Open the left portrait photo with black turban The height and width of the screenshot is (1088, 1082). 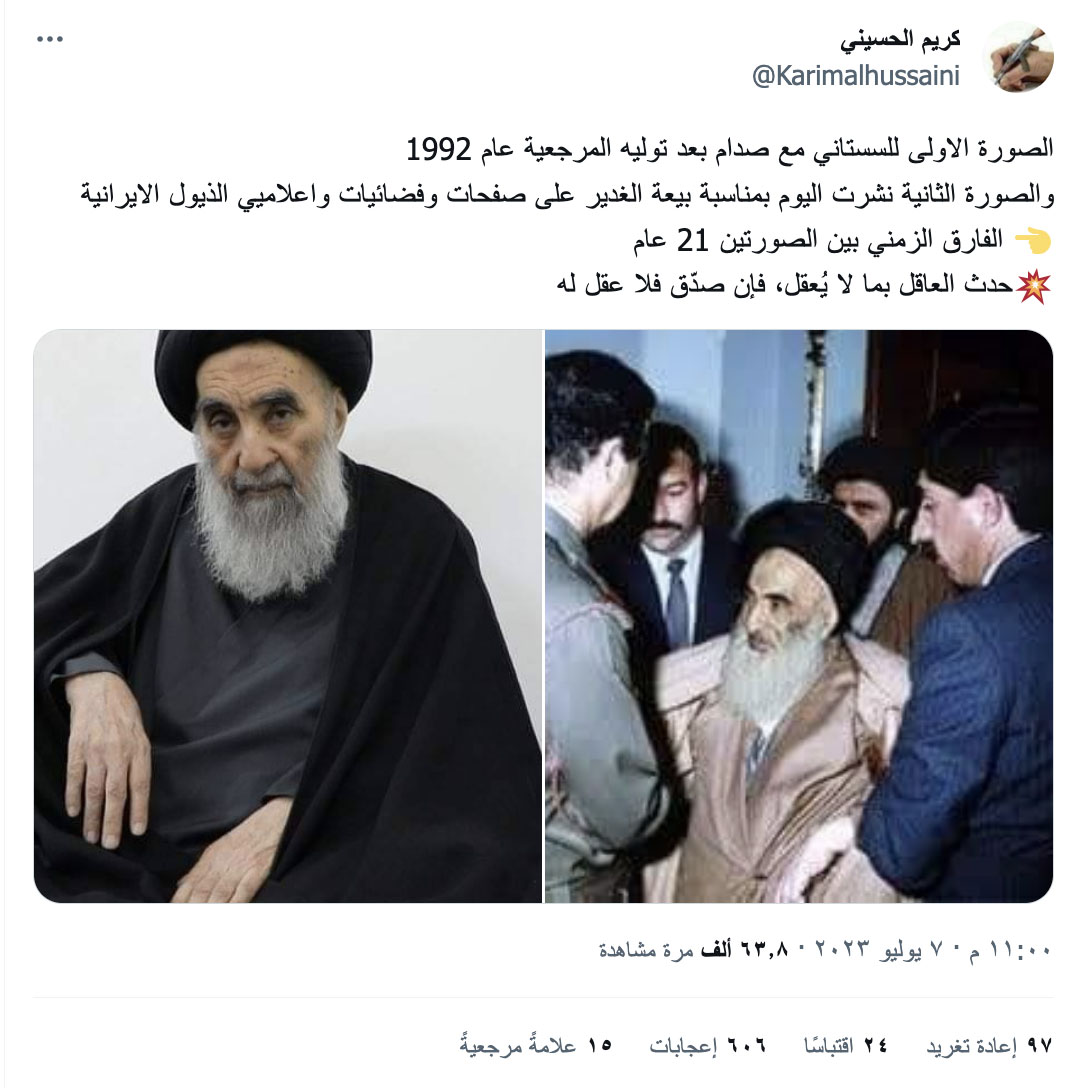coord(287,616)
